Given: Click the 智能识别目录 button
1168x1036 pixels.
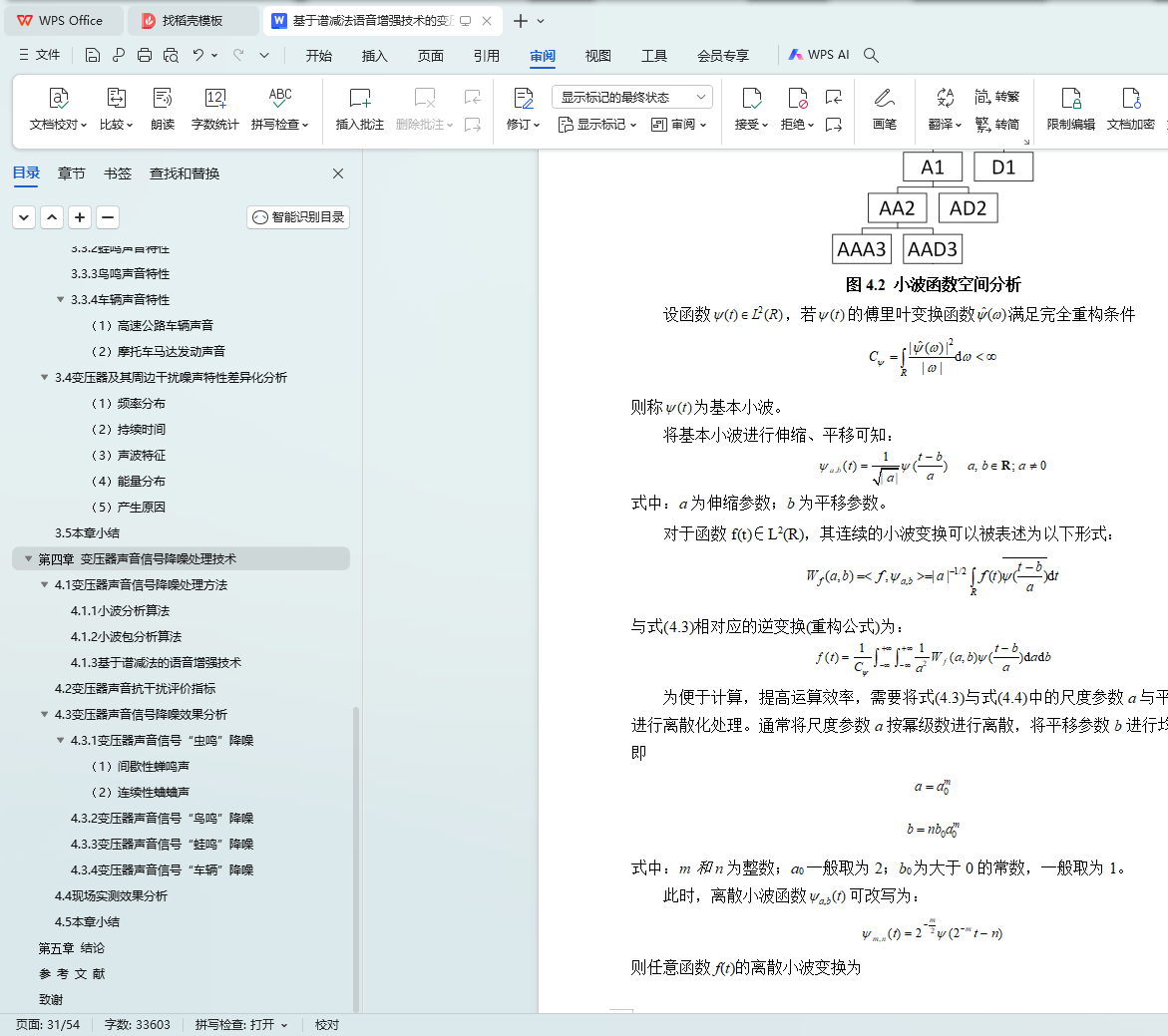Looking at the screenshot, I should [x=298, y=217].
